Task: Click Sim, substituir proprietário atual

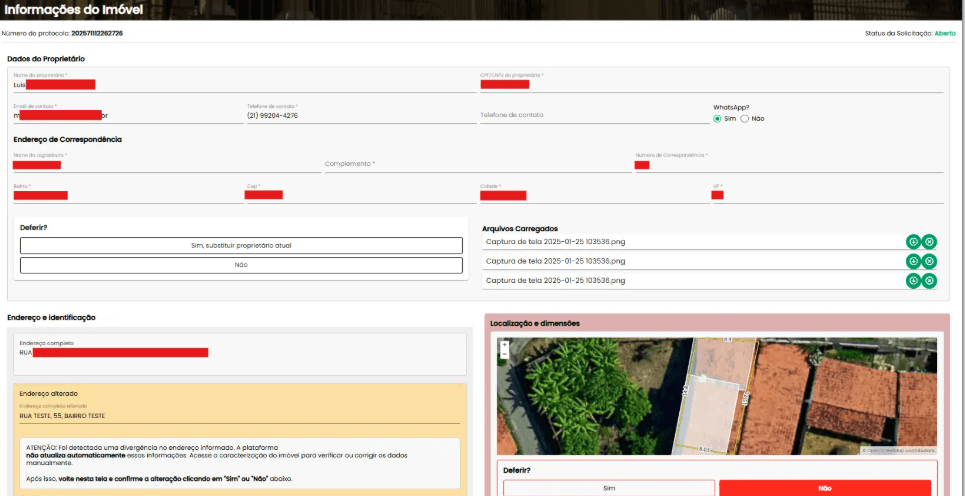Action: click(241, 245)
